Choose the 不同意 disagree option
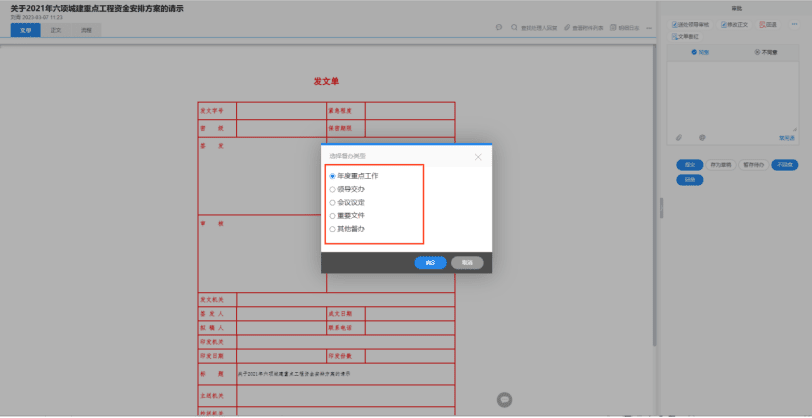This screenshot has width=812, height=418. tap(766, 52)
